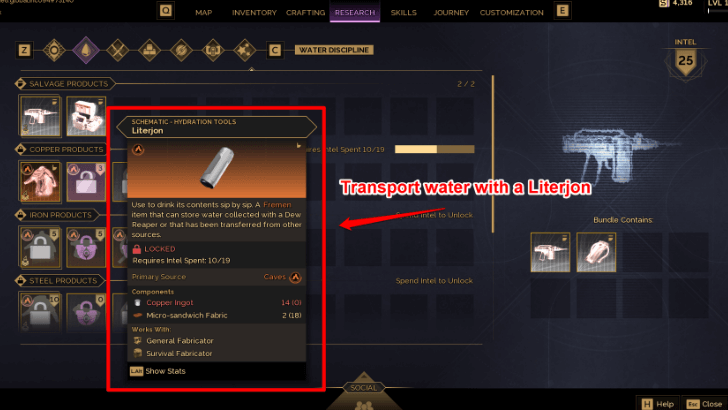The width and height of the screenshot is (728, 410).
Task: Click the purple locked Steel Products item
Action: [86, 312]
